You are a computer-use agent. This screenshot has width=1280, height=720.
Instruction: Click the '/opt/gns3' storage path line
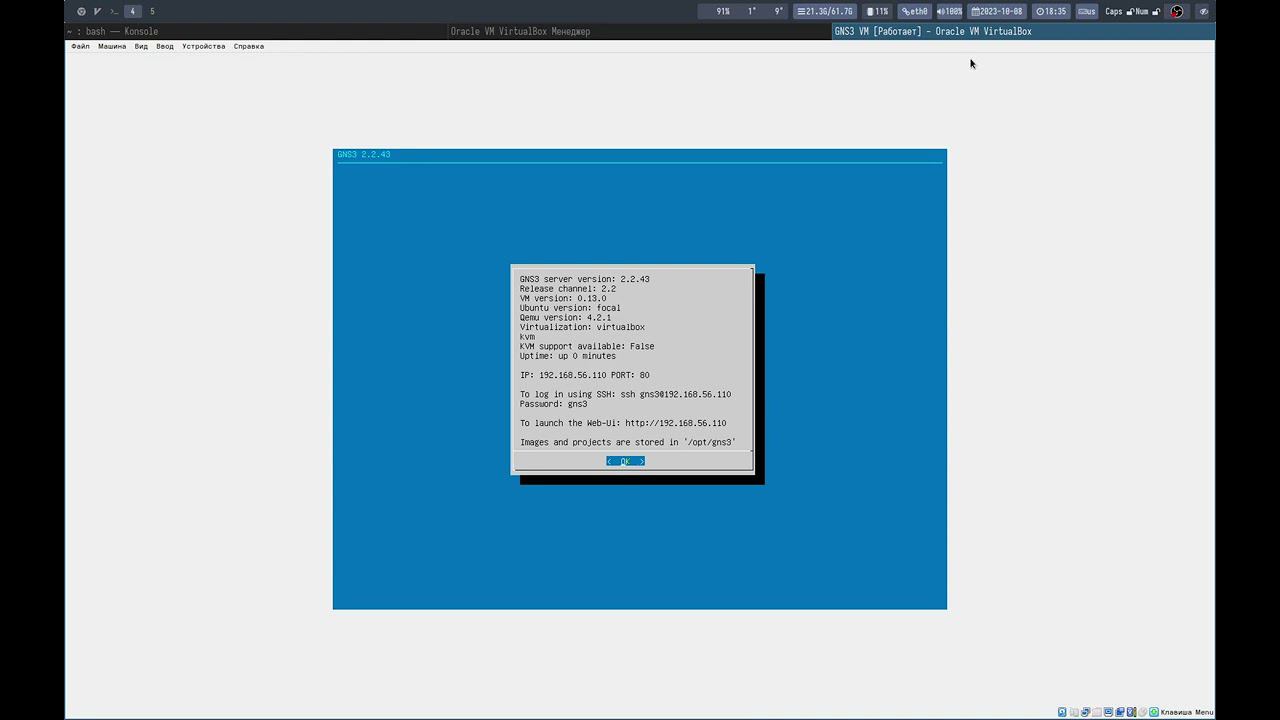click(x=628, y=442)
